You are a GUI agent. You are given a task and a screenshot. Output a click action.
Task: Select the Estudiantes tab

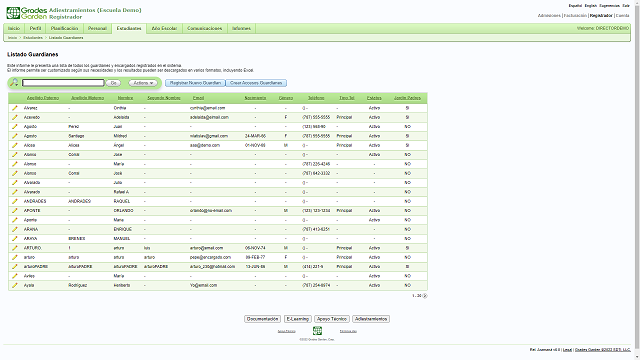129,29
